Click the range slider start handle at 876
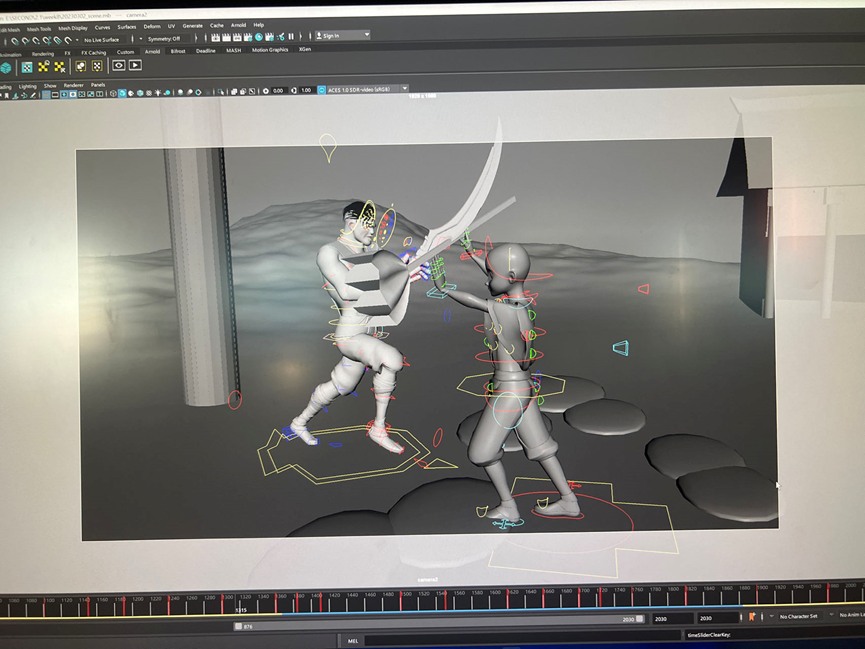Screen dimensions: 865x649 coord(238,626)
